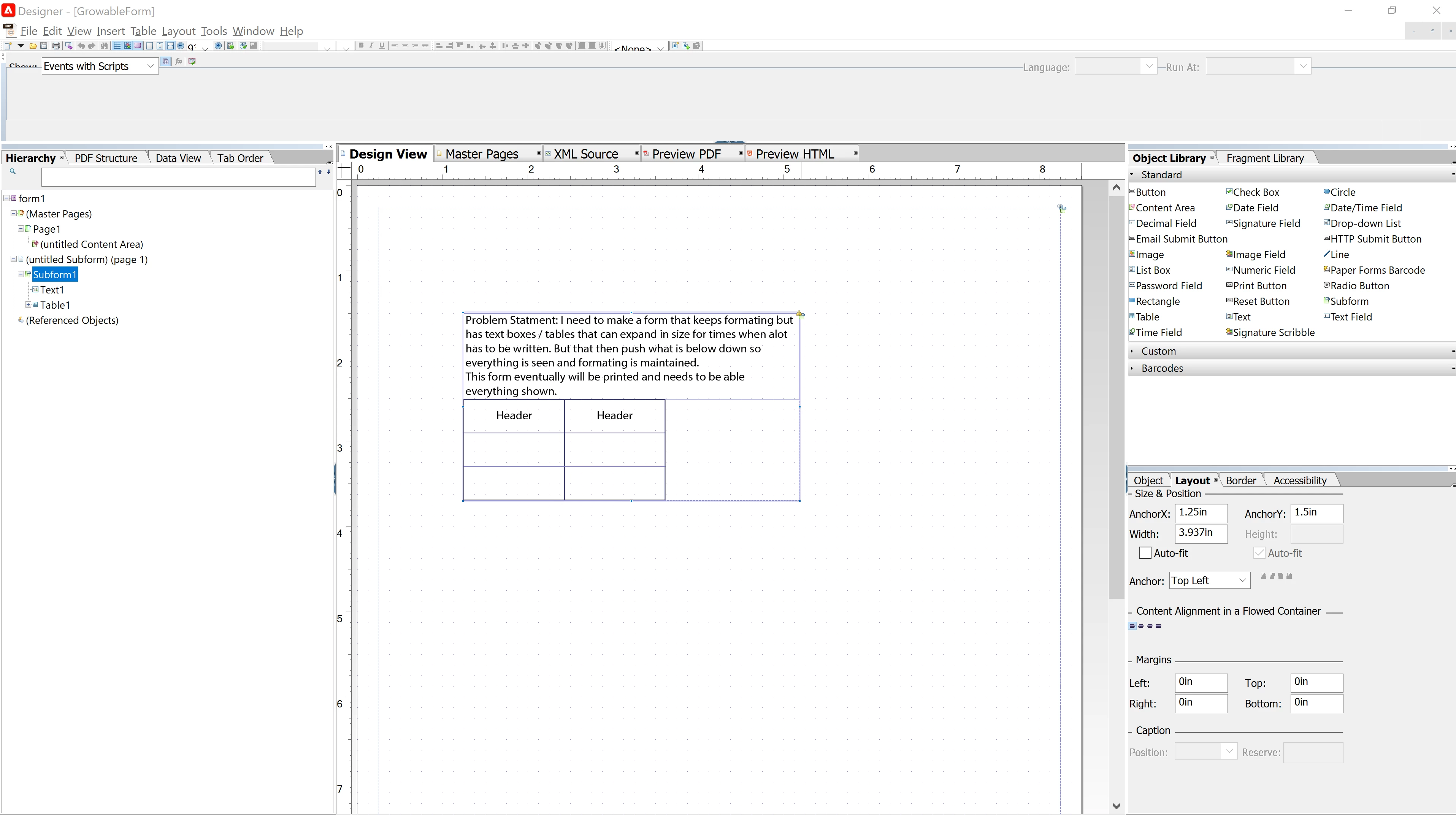This screenshot has height=815, width=1456.
Task: Click the Zoom Out minus icon
Action: (180, 46)
